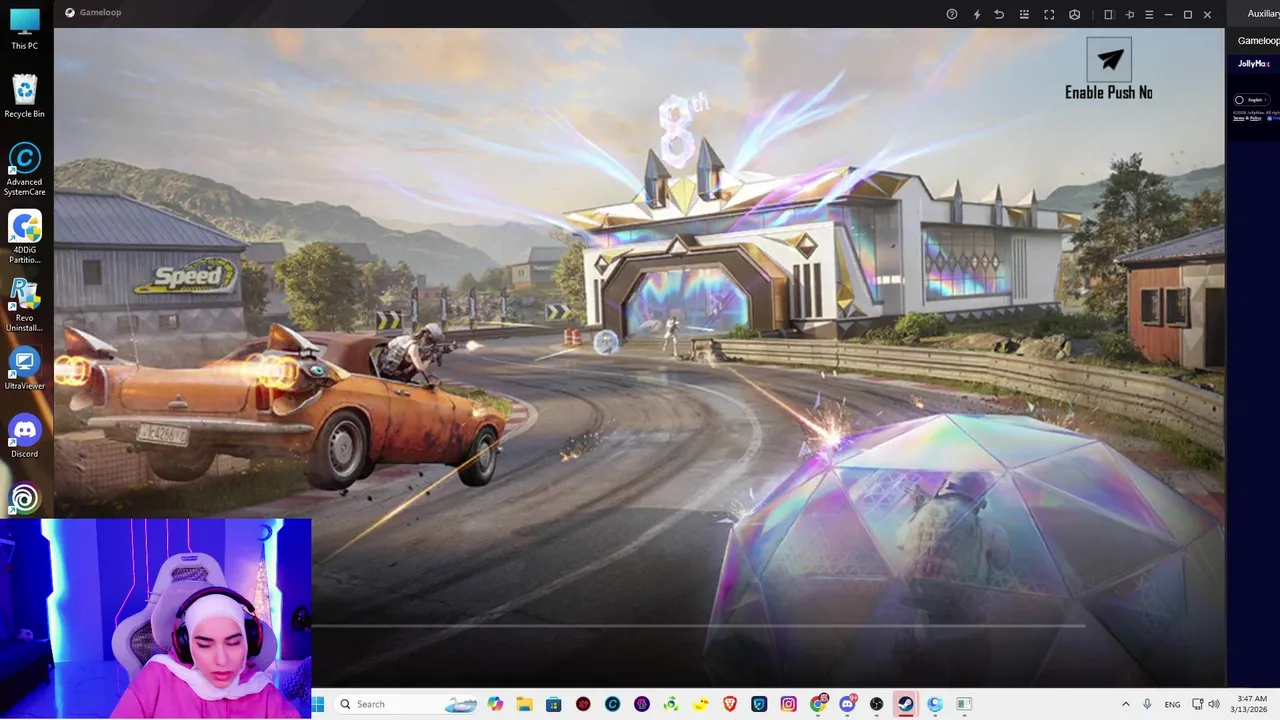Select the This PC desktop icon
1280x720 pixels.
coord(25,29)
